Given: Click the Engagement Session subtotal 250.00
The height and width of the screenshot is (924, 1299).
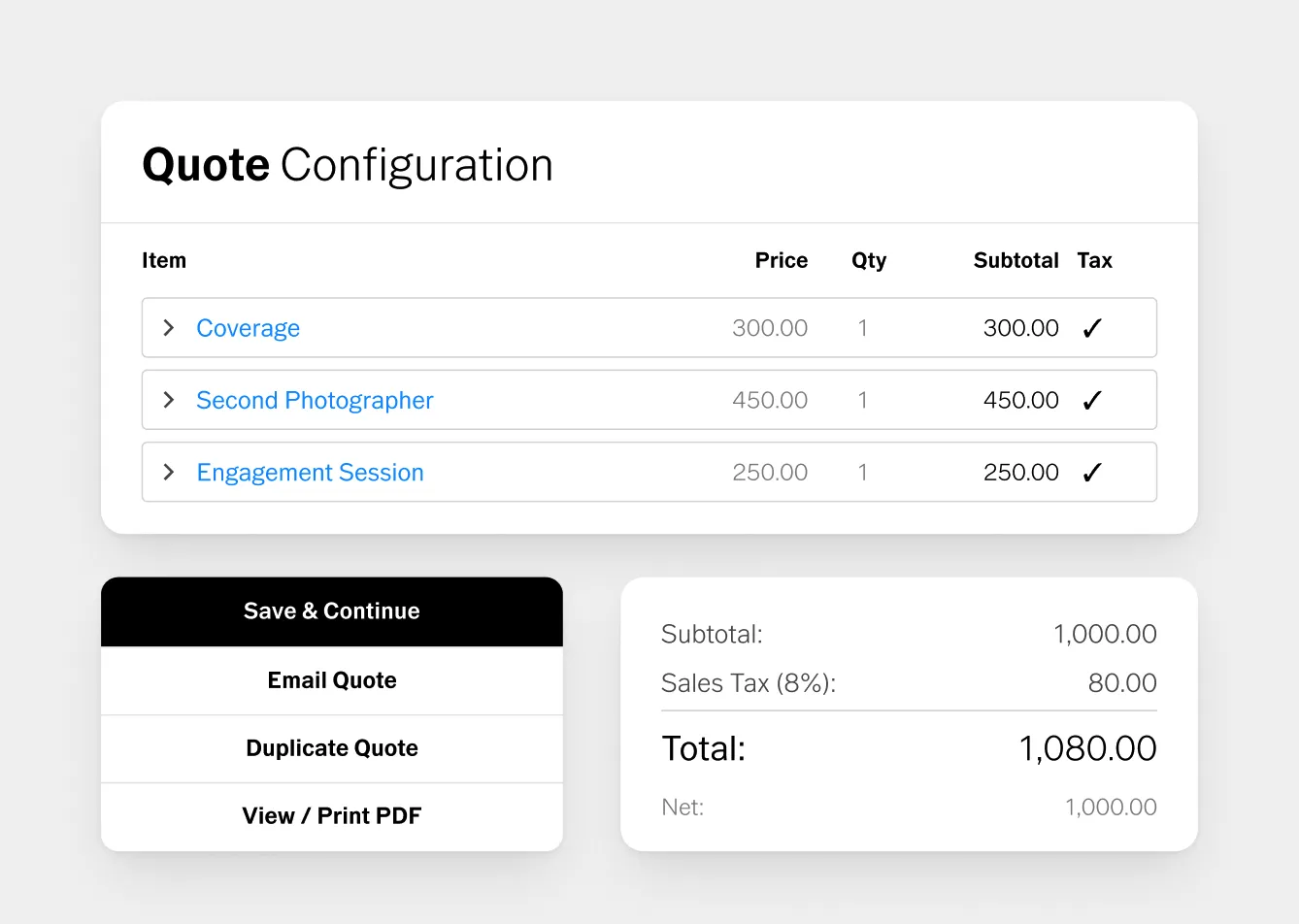Looking at the screenshot, I should (x=1021, y=473).
